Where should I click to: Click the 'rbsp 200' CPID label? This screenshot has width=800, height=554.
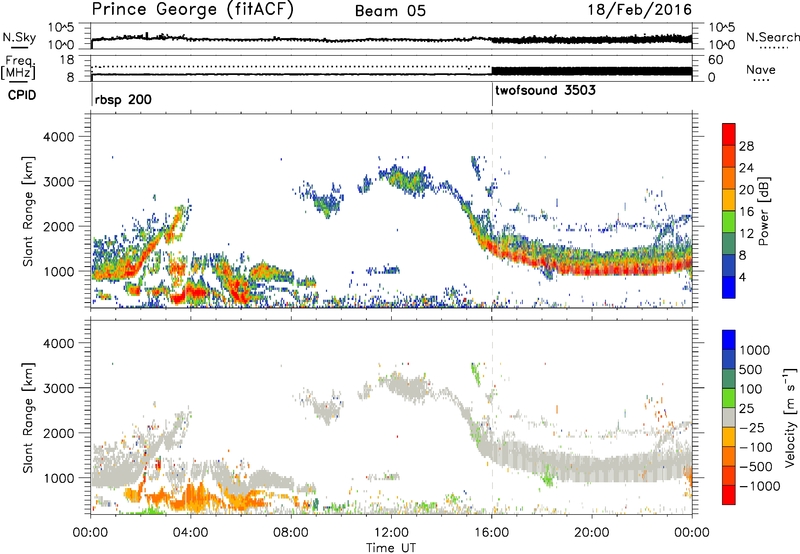point(123,99)
